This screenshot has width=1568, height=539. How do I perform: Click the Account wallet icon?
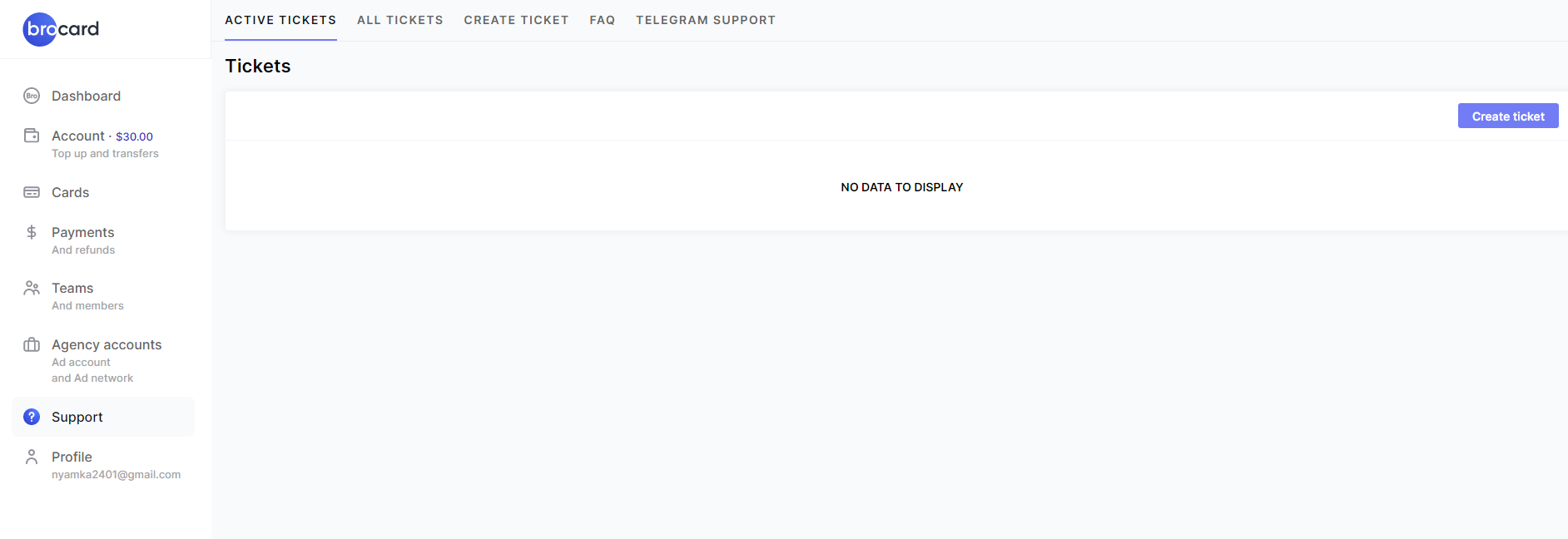click(32, 136)
